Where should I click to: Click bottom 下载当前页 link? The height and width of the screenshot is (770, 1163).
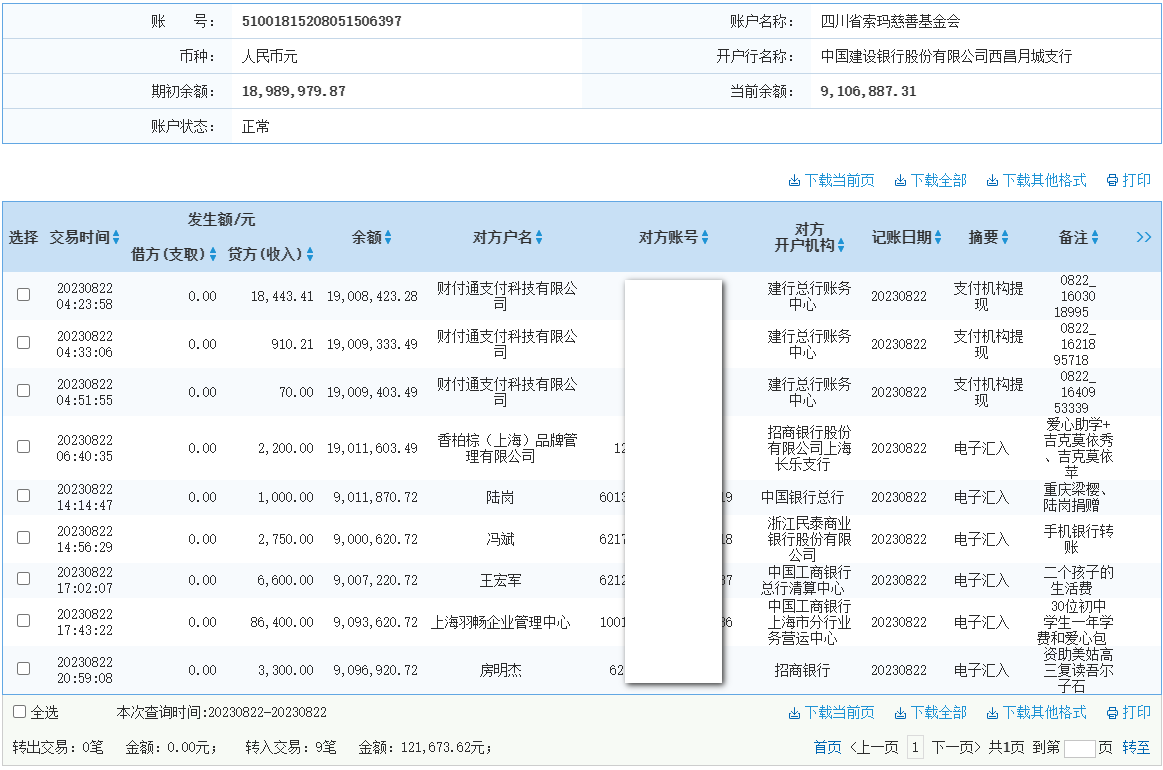[839, 713]
